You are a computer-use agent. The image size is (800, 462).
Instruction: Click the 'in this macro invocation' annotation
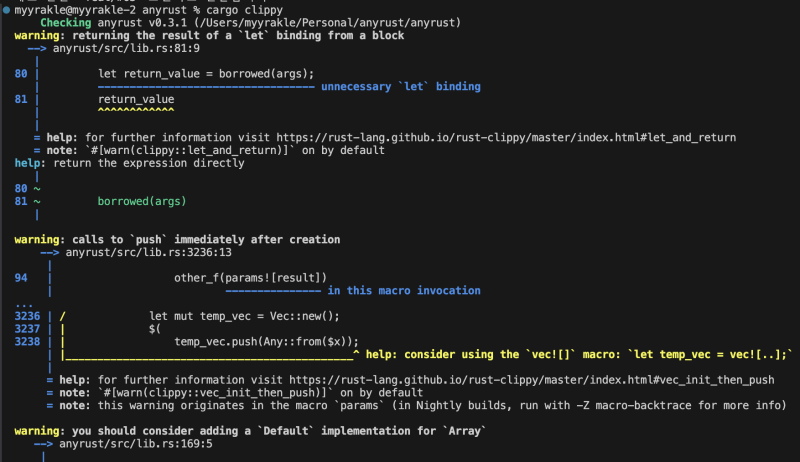pyautogui.click(x=404, y=291)
